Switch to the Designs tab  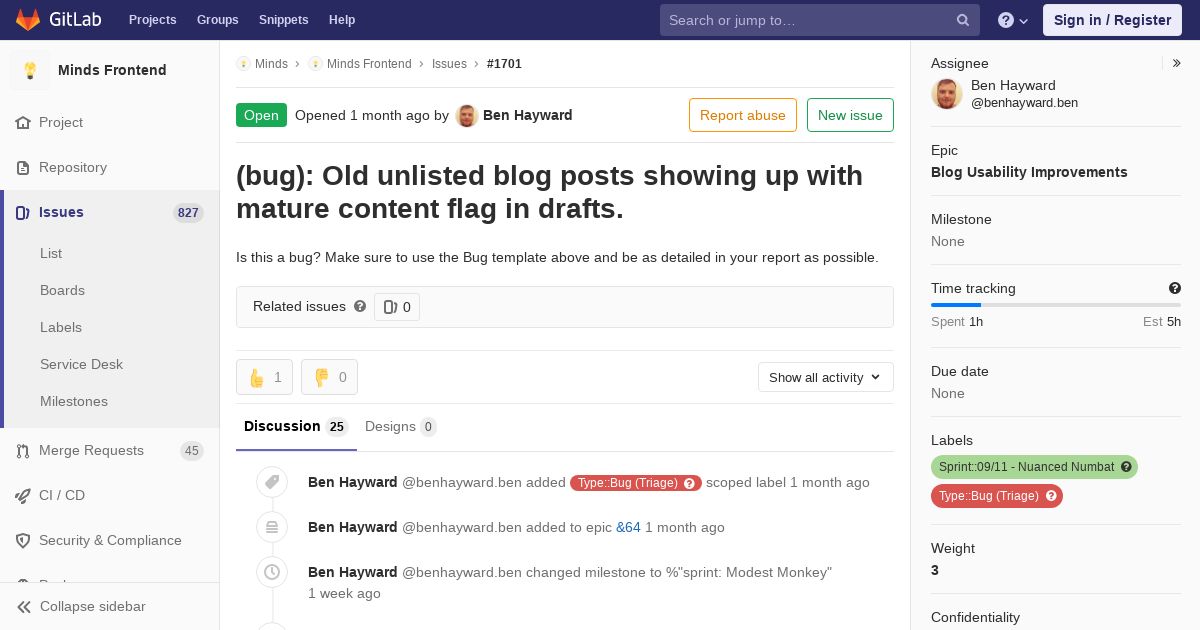click(401, 427)
